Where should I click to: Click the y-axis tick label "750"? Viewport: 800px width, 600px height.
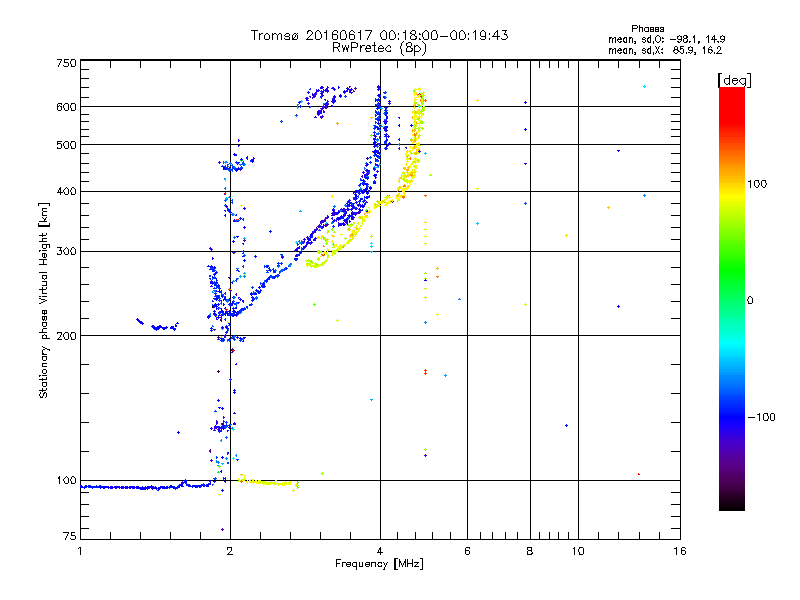point(66,63)
